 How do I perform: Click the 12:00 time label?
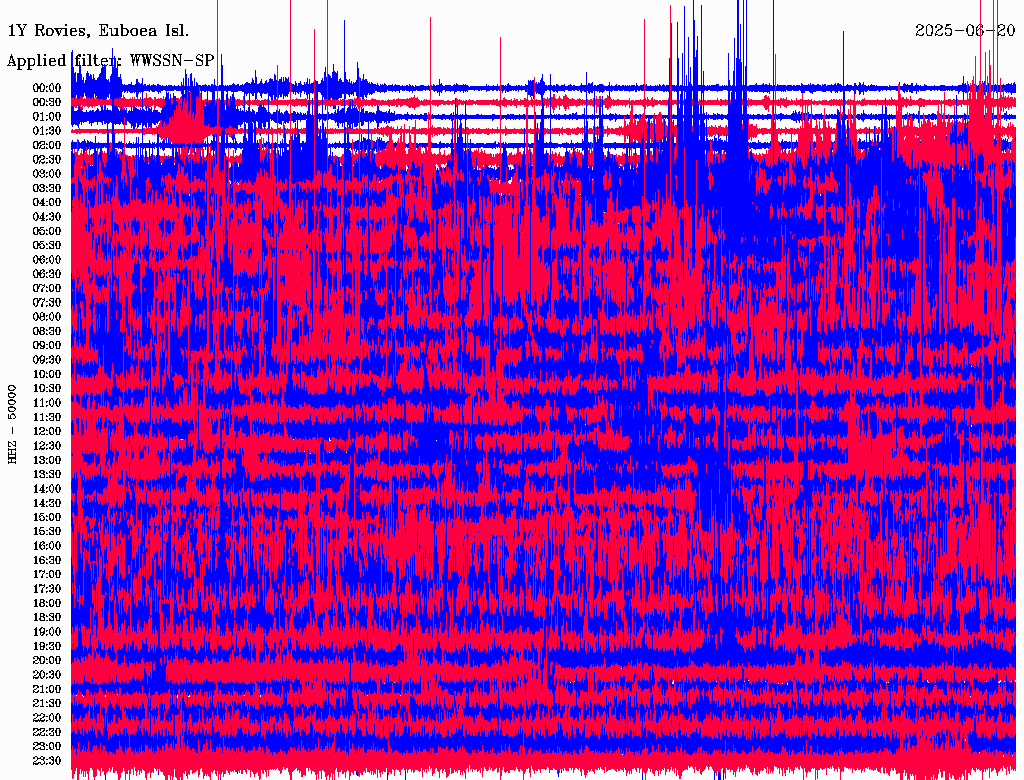click(x=47, y=431)
